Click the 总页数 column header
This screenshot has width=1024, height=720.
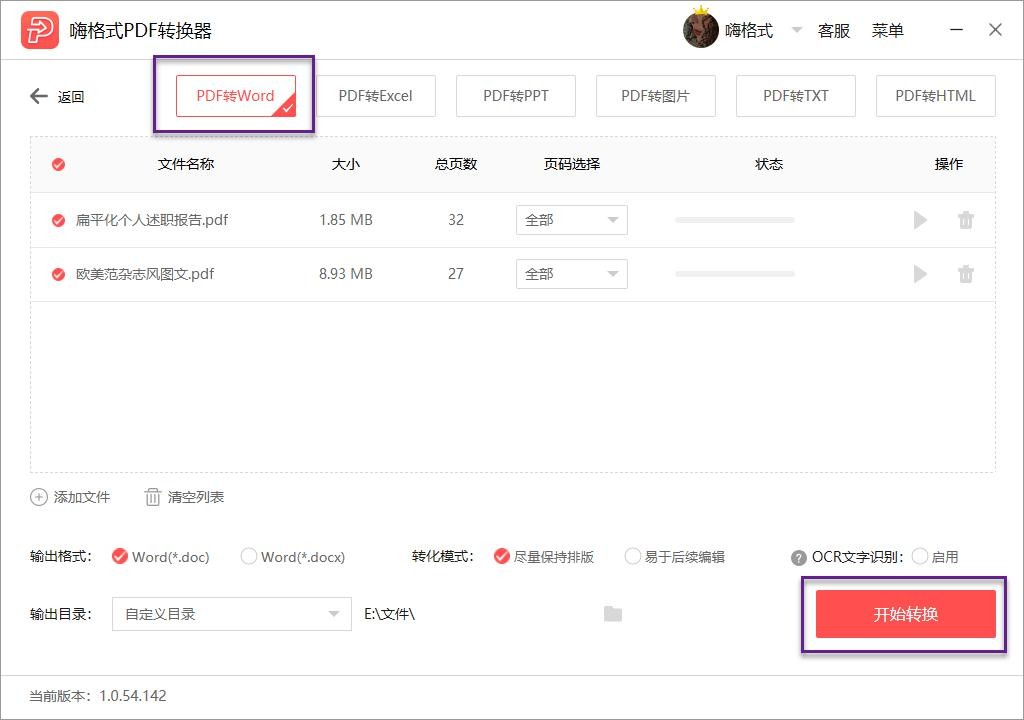(x=456, y=164)
